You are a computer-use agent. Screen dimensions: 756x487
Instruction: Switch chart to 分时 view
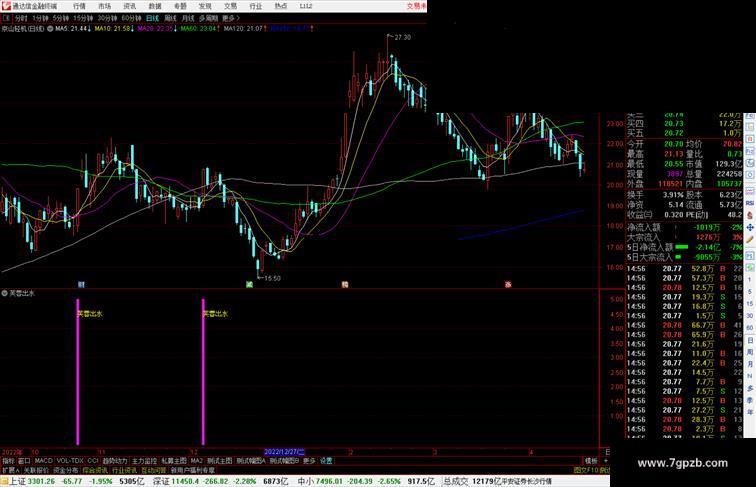(x=21, y=18)
